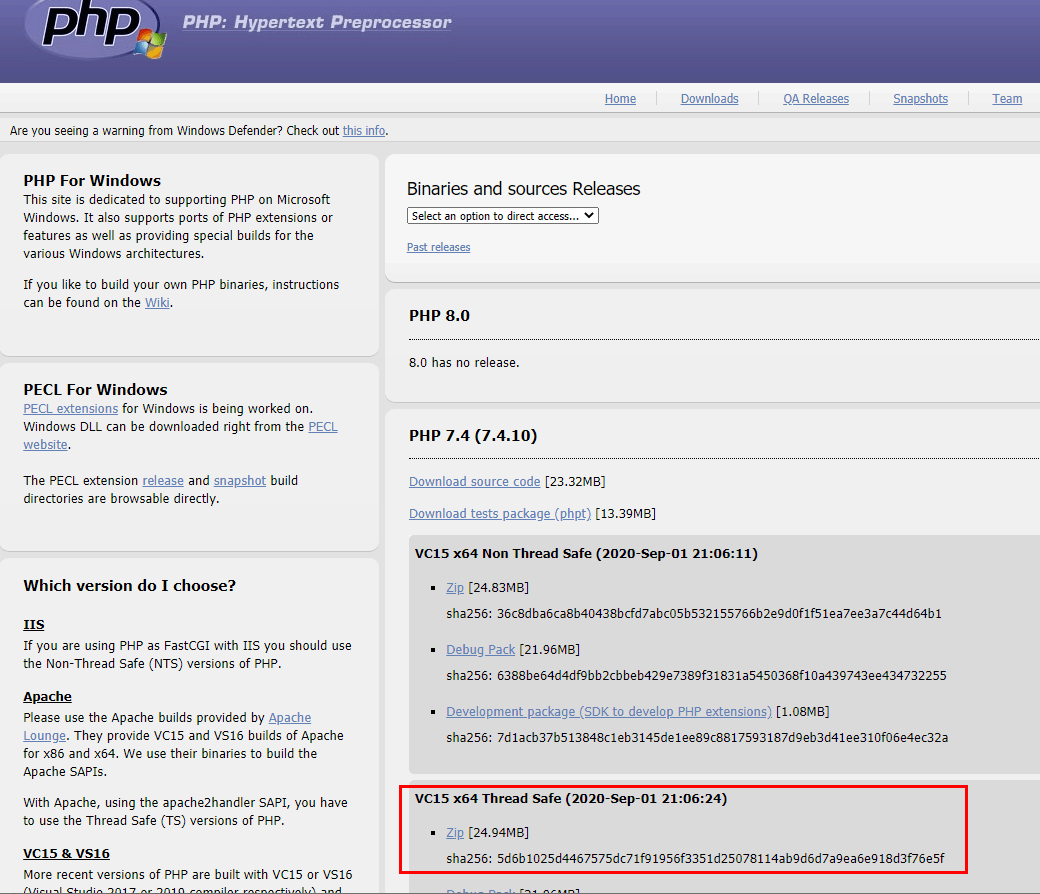Open the PECL extension release directory link
This screenshot has width=1040, height=894.
[163, 480]
